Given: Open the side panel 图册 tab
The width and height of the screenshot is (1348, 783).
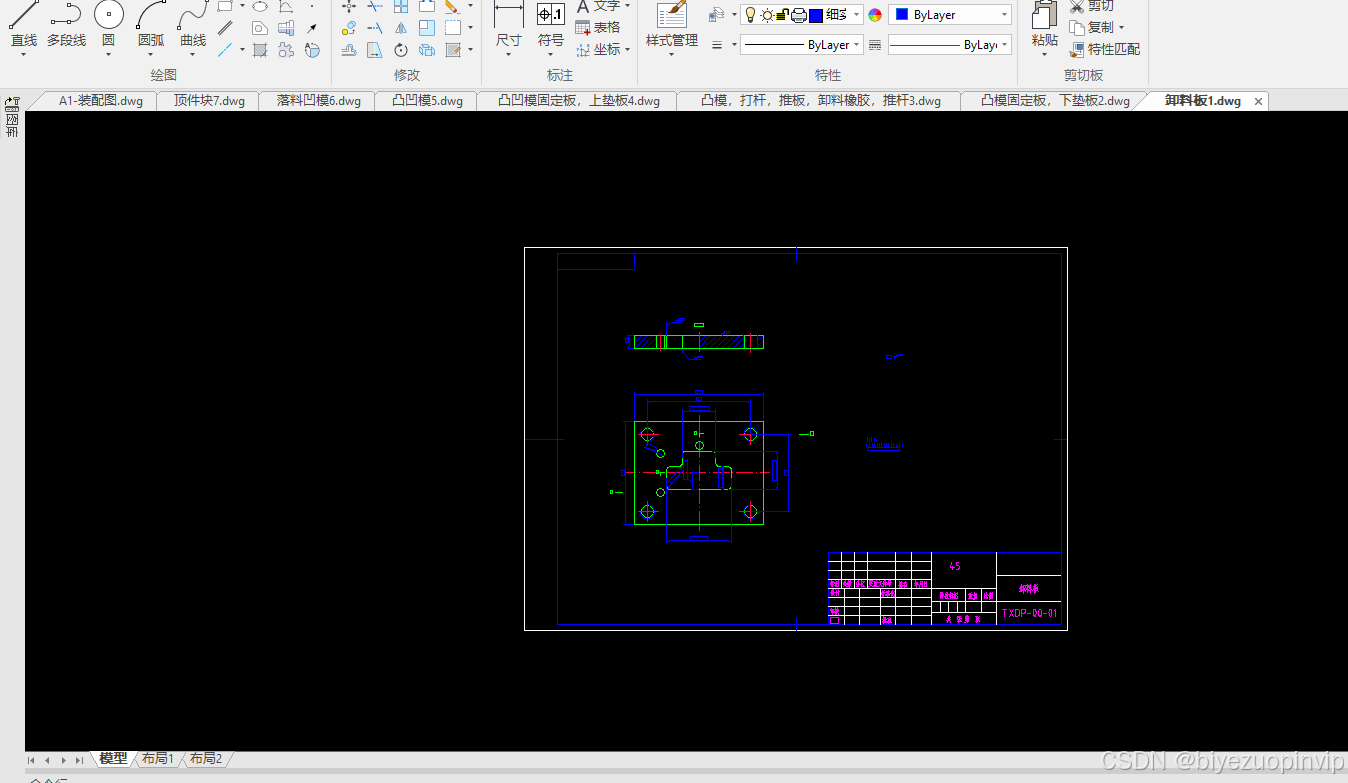Looking at the screenshot, I should pyautogui.click(x=12, y=117).
